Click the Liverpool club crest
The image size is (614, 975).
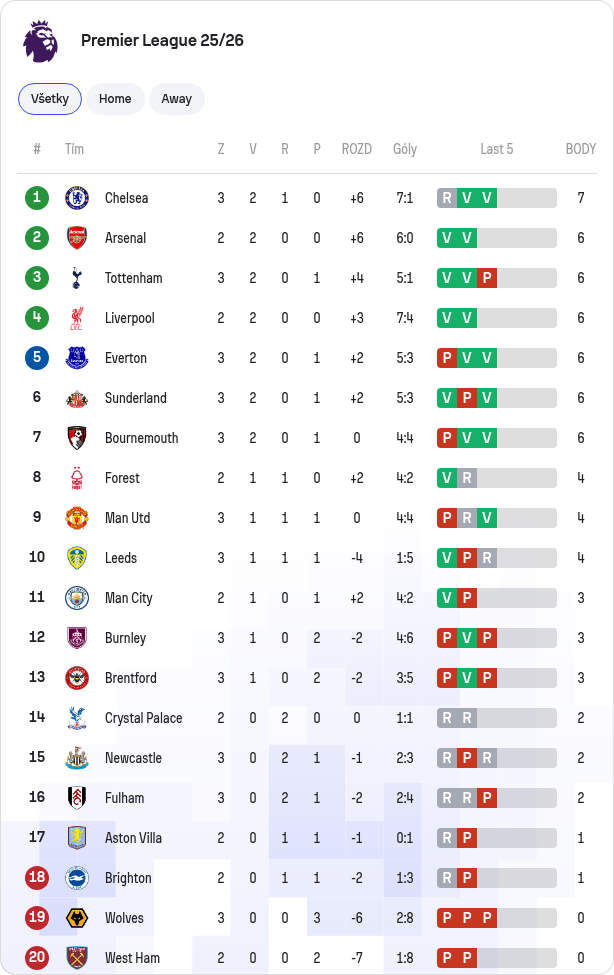click(x=77, y=318)
